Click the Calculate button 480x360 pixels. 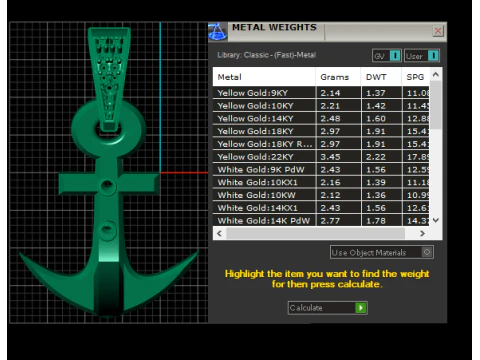pyautogui.click(x=327, y=308)
